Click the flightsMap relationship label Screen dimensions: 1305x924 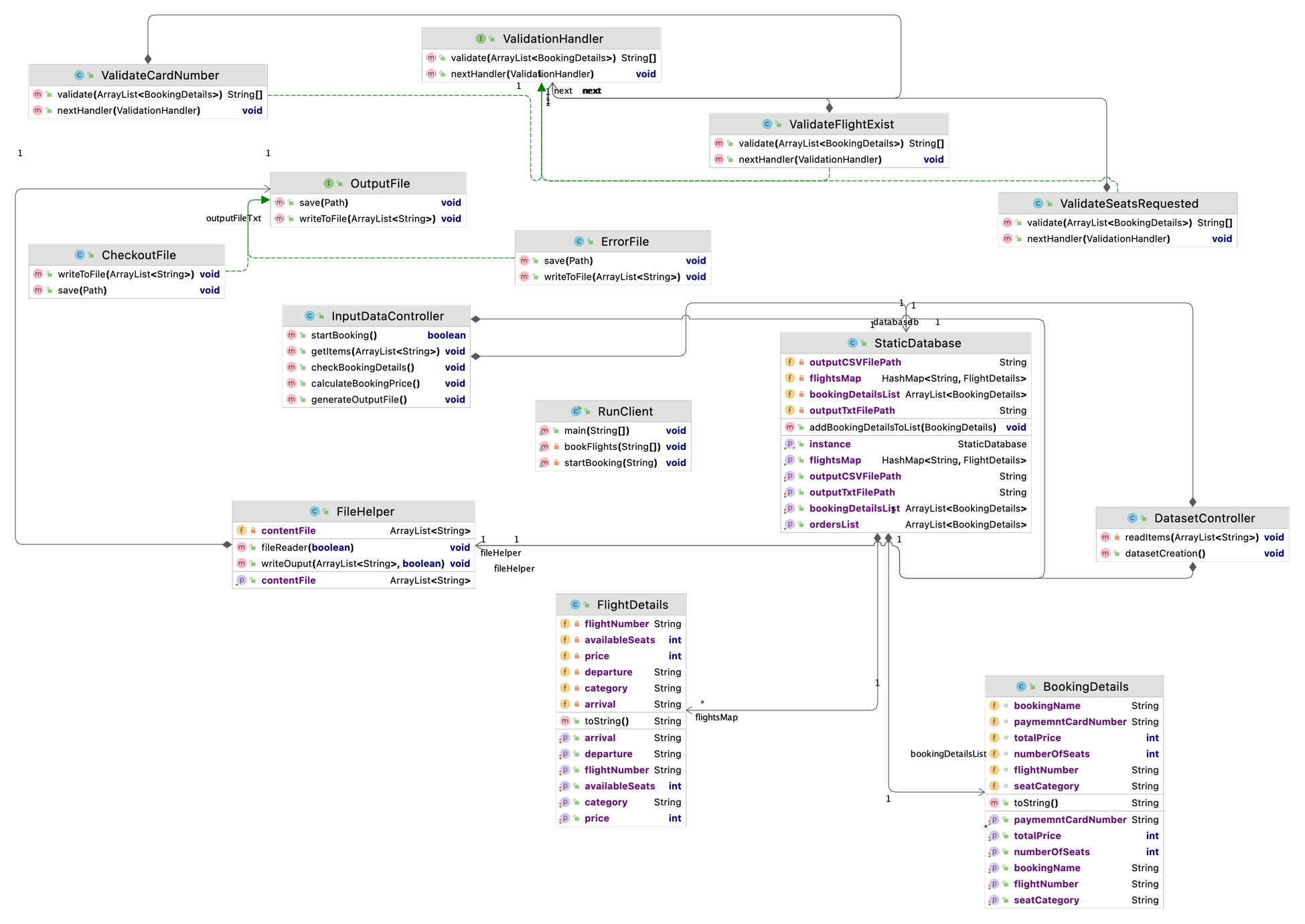pos(716,718)
